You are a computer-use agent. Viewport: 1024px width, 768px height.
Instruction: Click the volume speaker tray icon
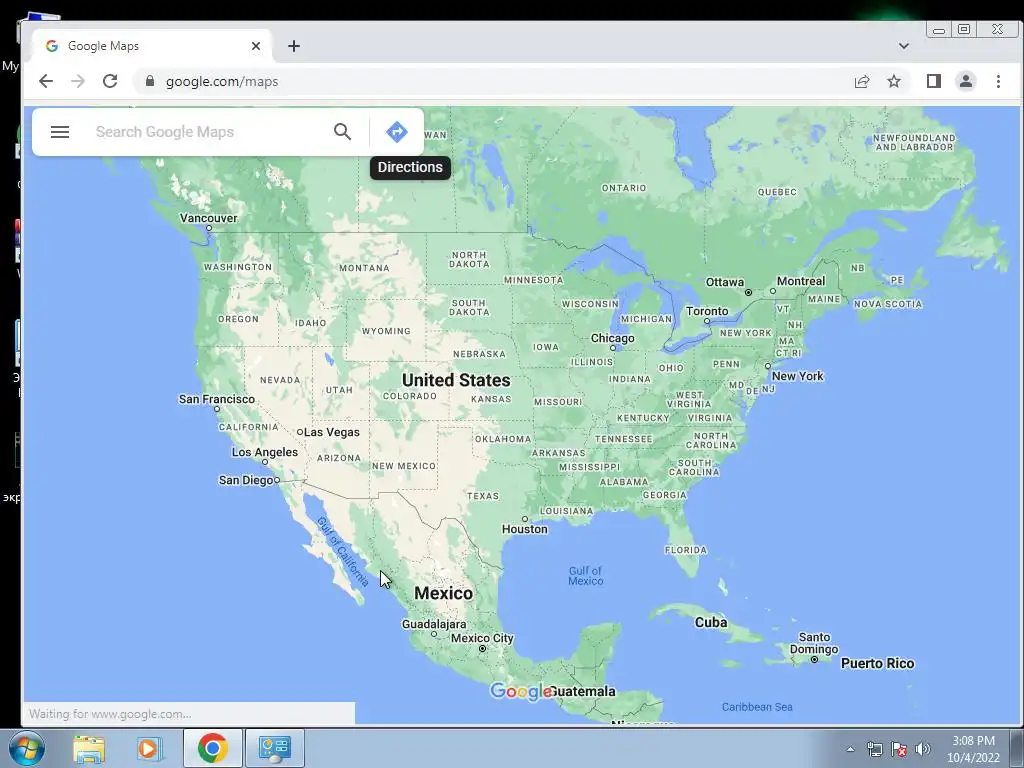click(923, 749)
